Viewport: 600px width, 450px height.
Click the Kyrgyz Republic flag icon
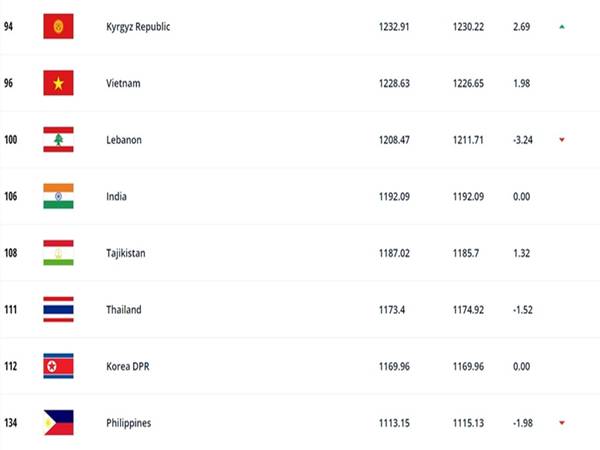[58, 26]
